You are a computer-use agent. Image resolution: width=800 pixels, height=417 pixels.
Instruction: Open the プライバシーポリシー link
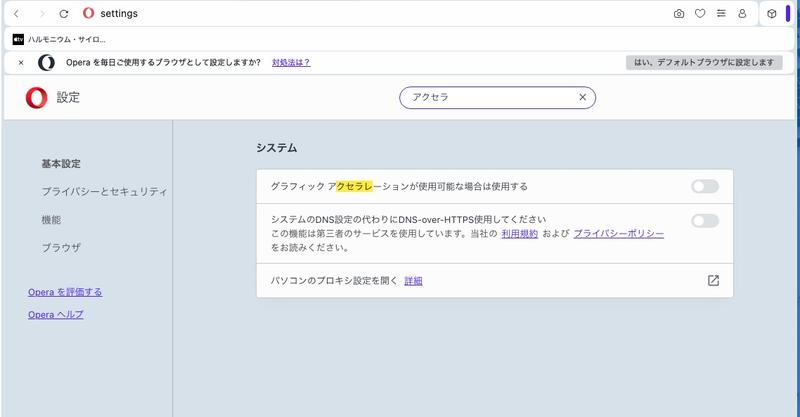click(x=618, y=234)
